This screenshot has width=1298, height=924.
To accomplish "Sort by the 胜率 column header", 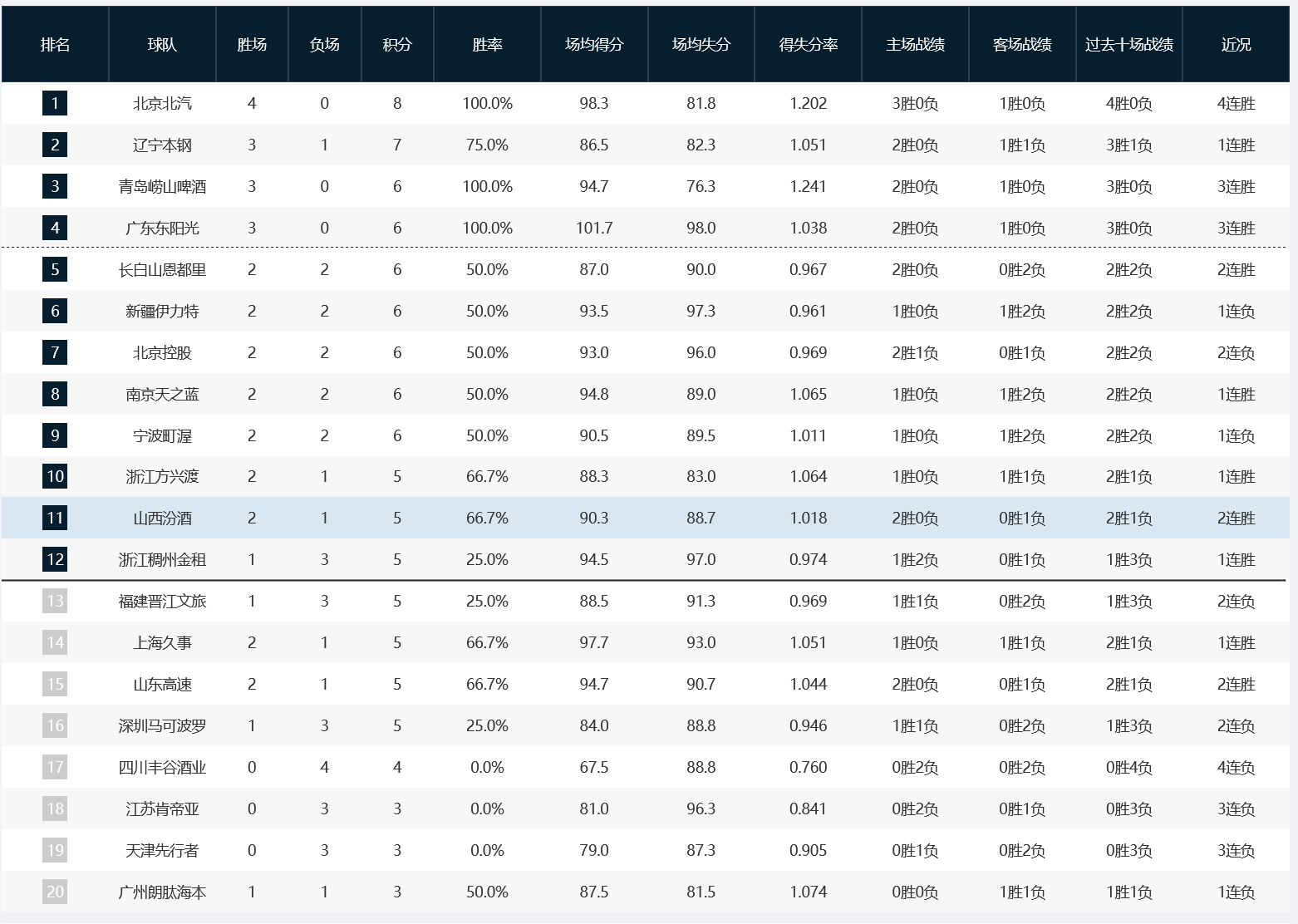I will click(487, 45).
